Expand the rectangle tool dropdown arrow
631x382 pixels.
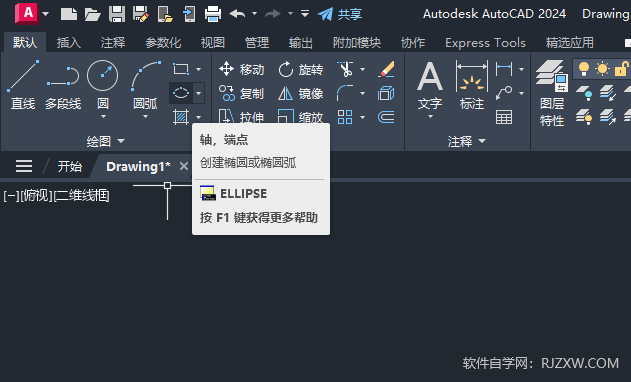point(199,69)
